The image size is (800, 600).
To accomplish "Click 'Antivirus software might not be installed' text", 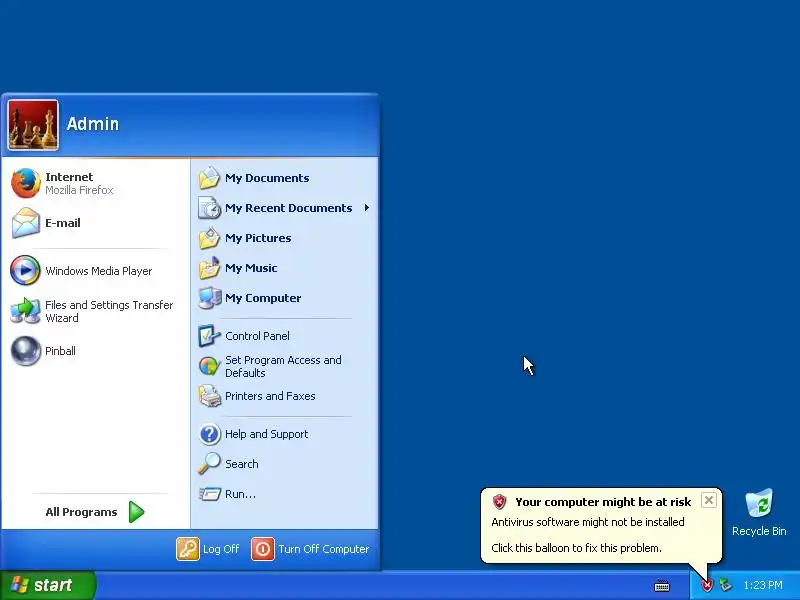I will (588, 522).
